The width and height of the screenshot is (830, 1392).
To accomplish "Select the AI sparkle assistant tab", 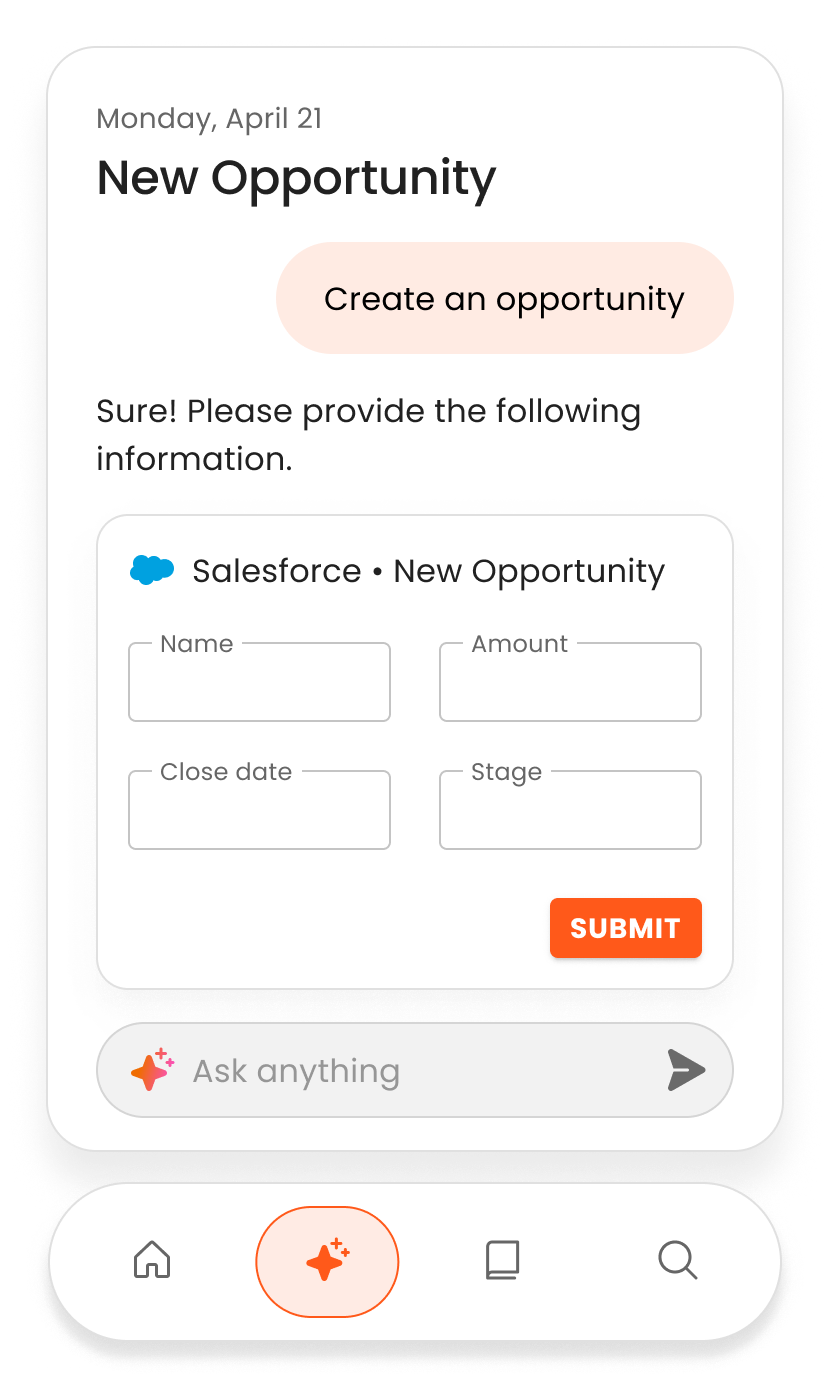I will coord(327,1261).
